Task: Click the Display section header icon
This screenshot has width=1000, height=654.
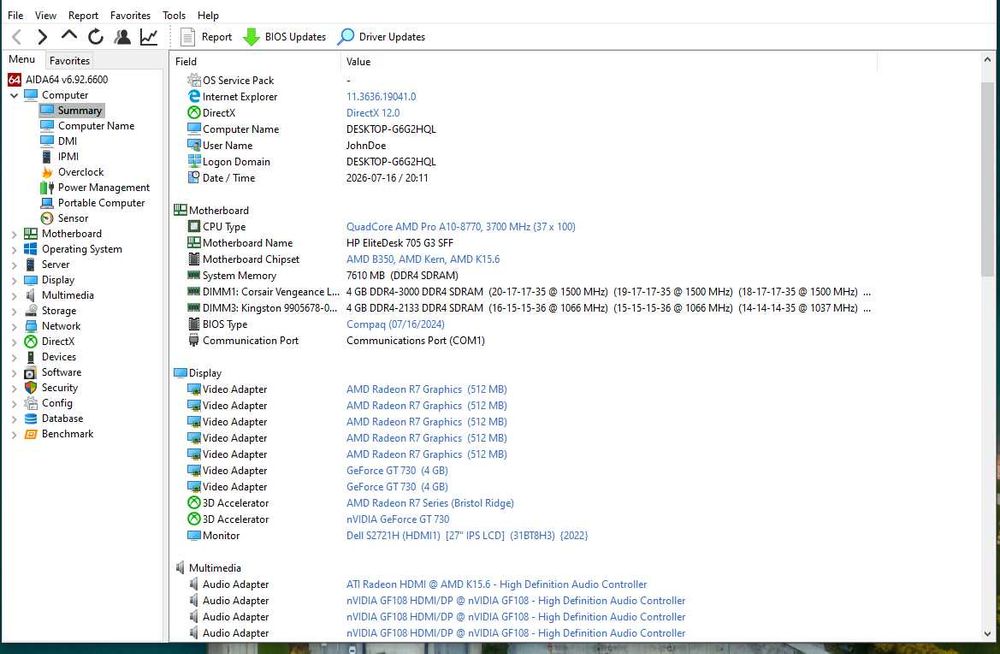Action: (180, 373)
